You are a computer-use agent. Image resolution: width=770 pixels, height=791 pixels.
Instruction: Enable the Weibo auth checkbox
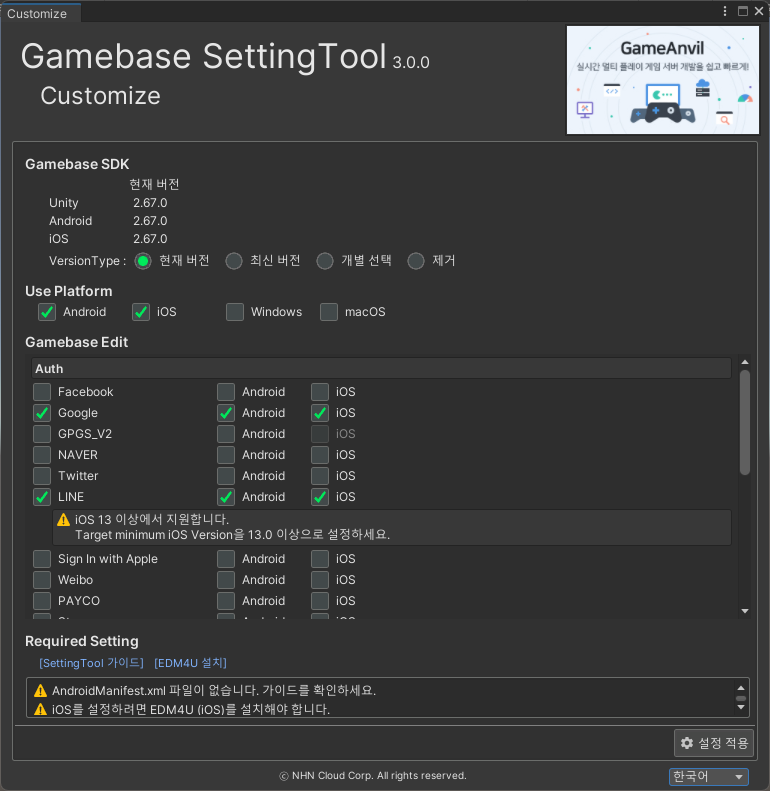click(x=42, y=580)
